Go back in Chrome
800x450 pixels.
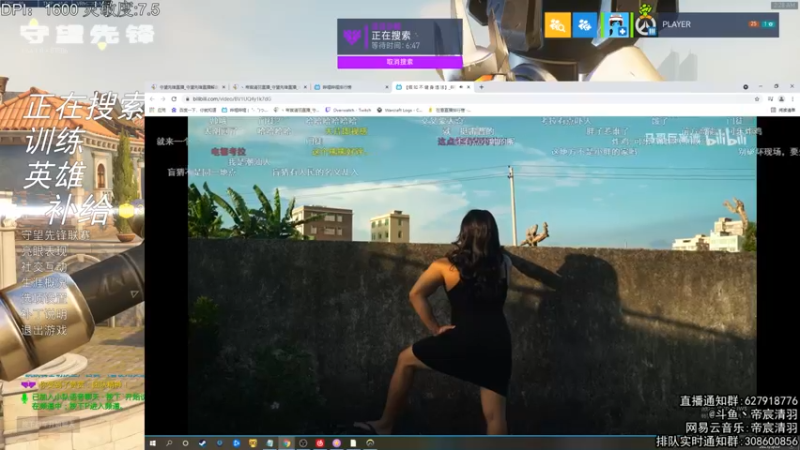152,99
